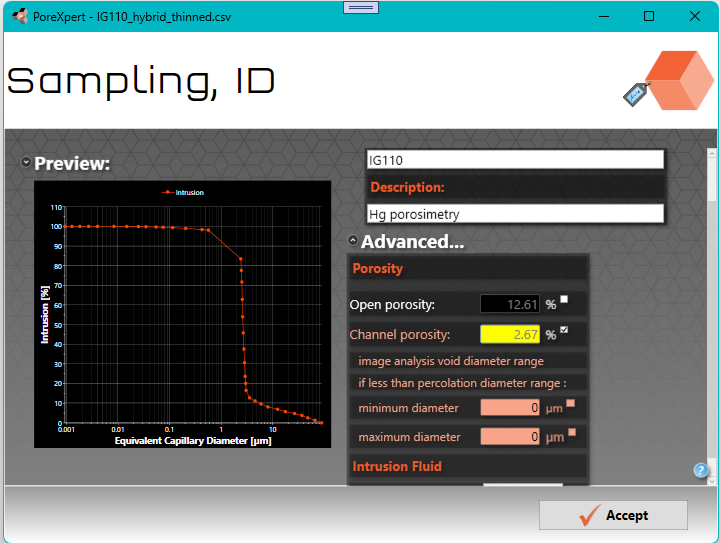Toggle the Open porosity checkbox
The image size is (720, 543).
[x=564, y=299]
